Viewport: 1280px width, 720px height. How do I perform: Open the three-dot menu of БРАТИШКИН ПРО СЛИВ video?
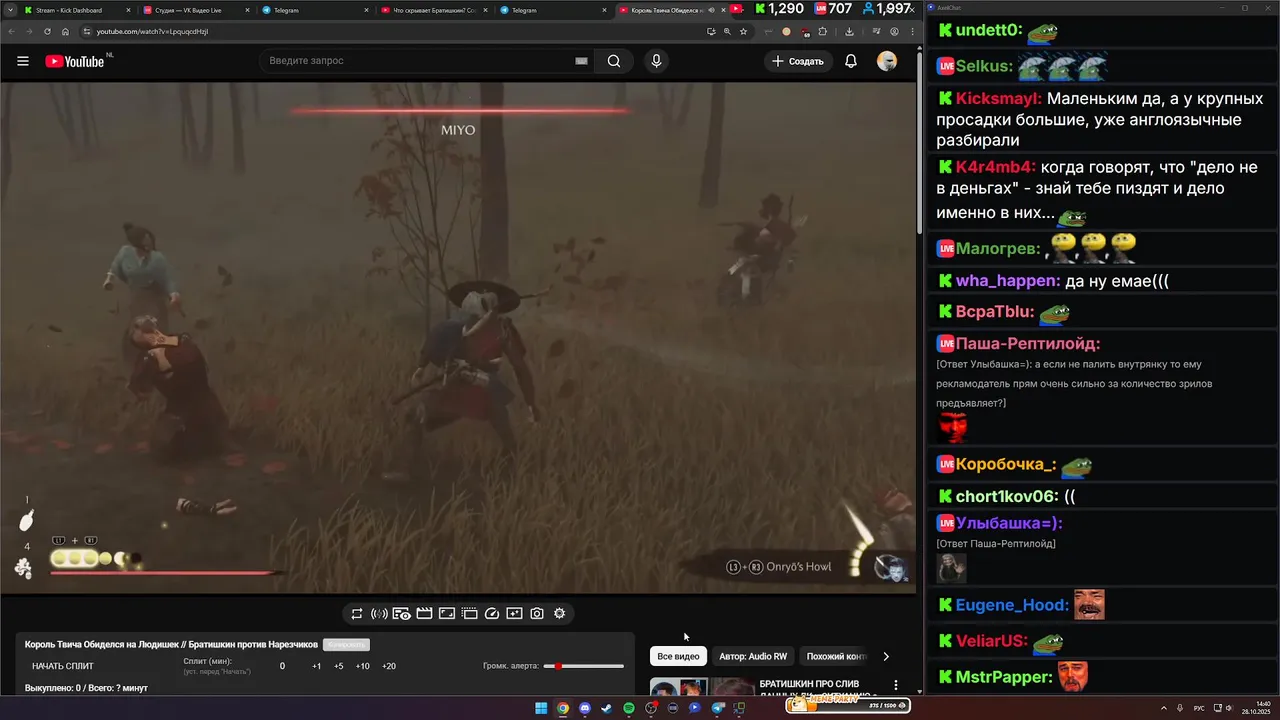point(896,686)
